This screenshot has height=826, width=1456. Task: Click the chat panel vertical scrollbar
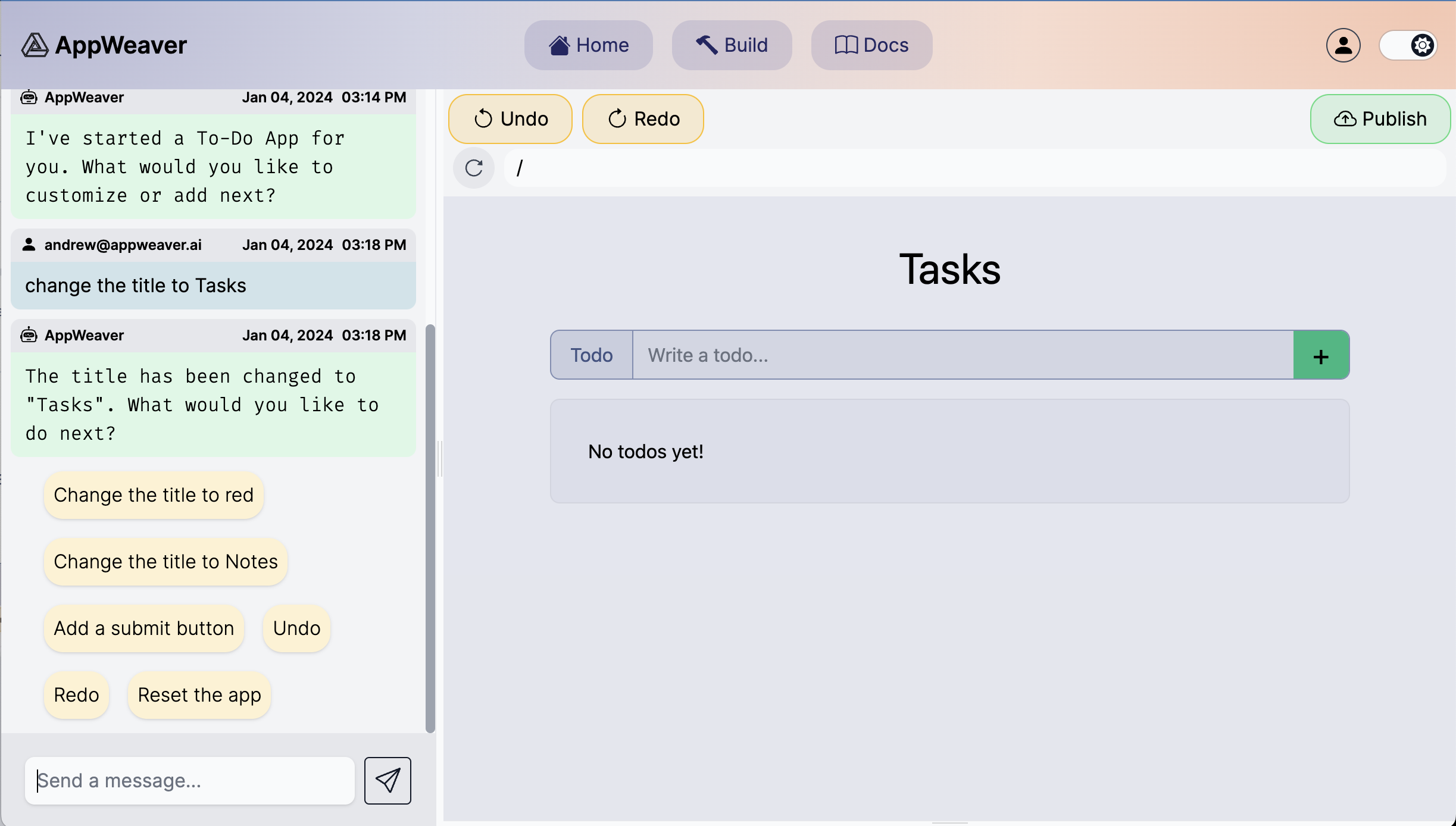click(x=430, y=528)
